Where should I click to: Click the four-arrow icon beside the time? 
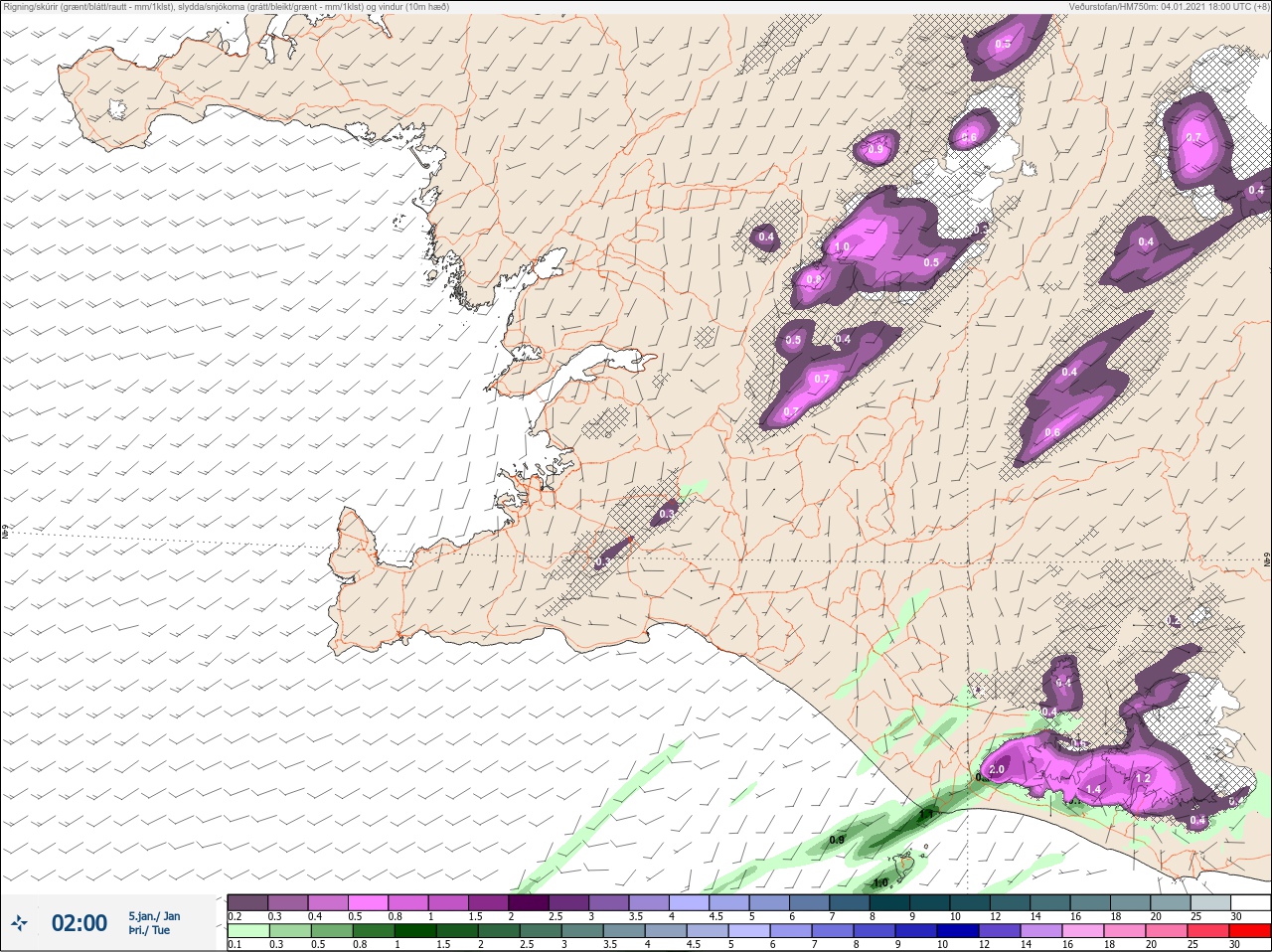point(19,924)
